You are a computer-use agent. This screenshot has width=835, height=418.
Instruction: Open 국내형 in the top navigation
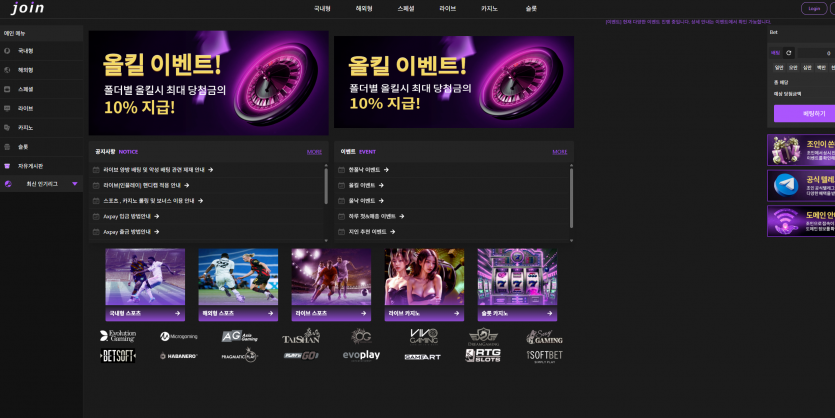pos(322,9)
